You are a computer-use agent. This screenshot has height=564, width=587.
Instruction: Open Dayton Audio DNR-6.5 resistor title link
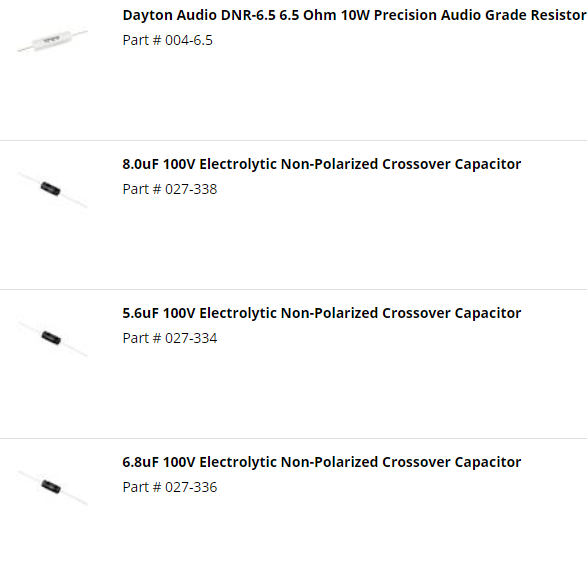tap(355, 15)
